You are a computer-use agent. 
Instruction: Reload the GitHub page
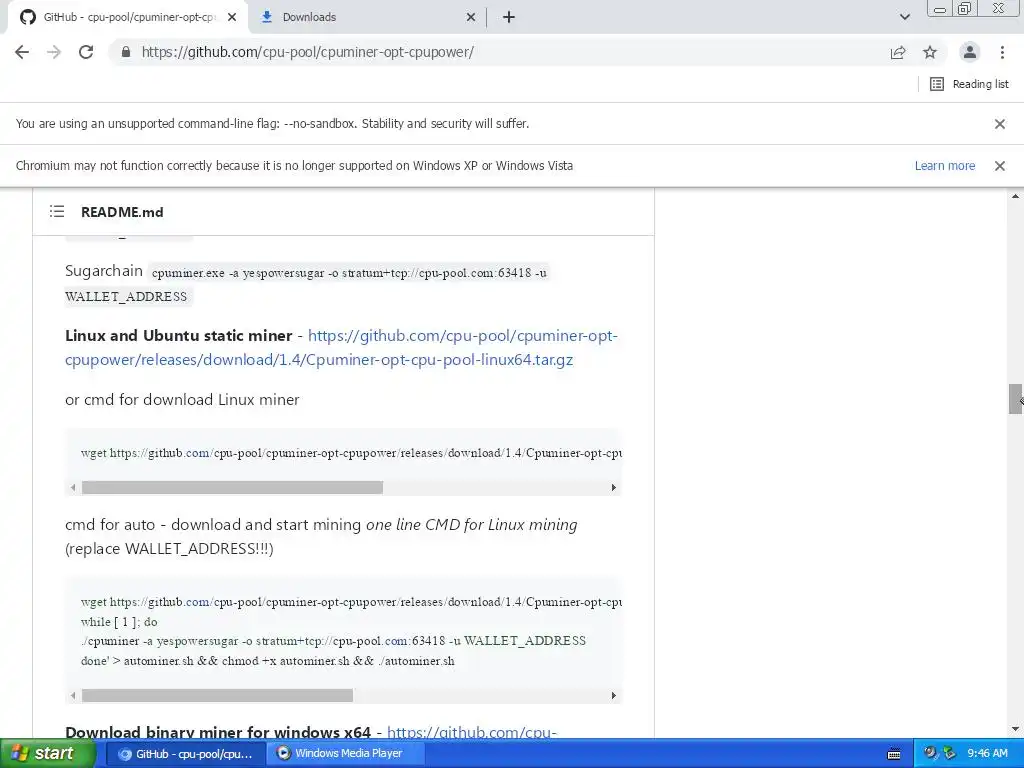tap(86, 52)
